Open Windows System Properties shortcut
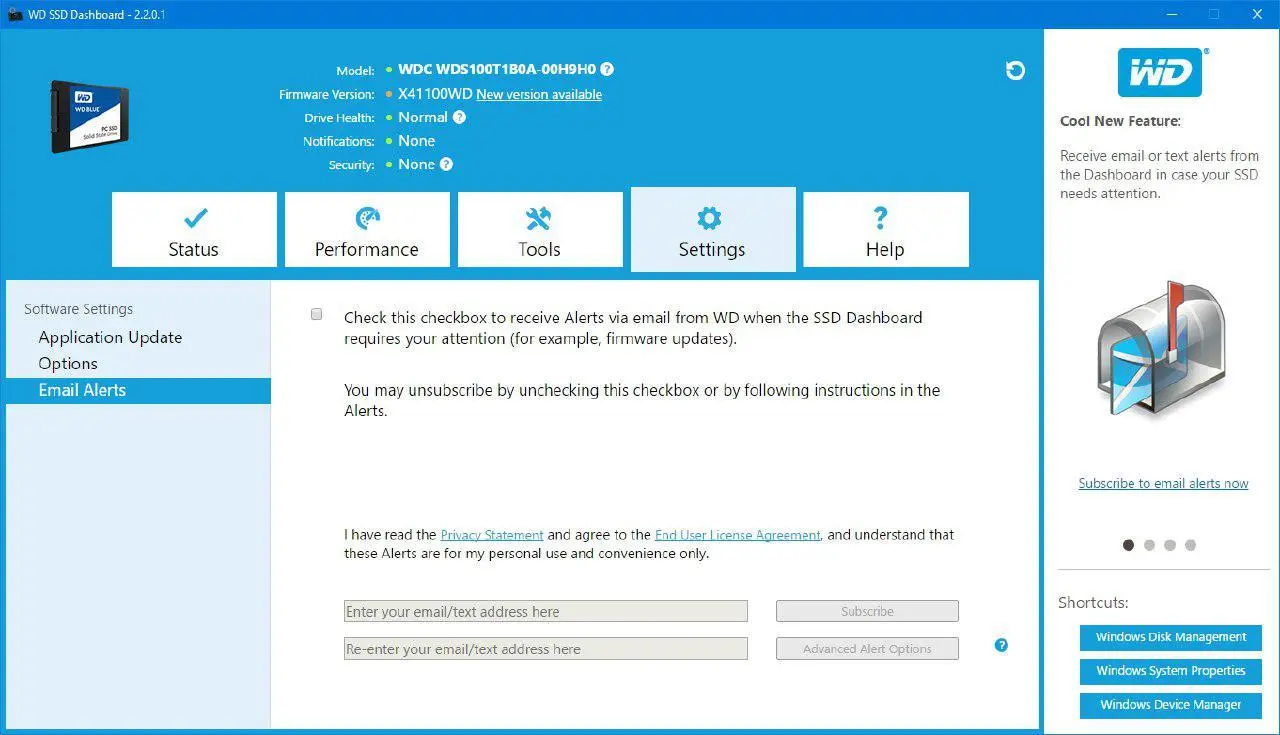 click(x=1171, y=671)
